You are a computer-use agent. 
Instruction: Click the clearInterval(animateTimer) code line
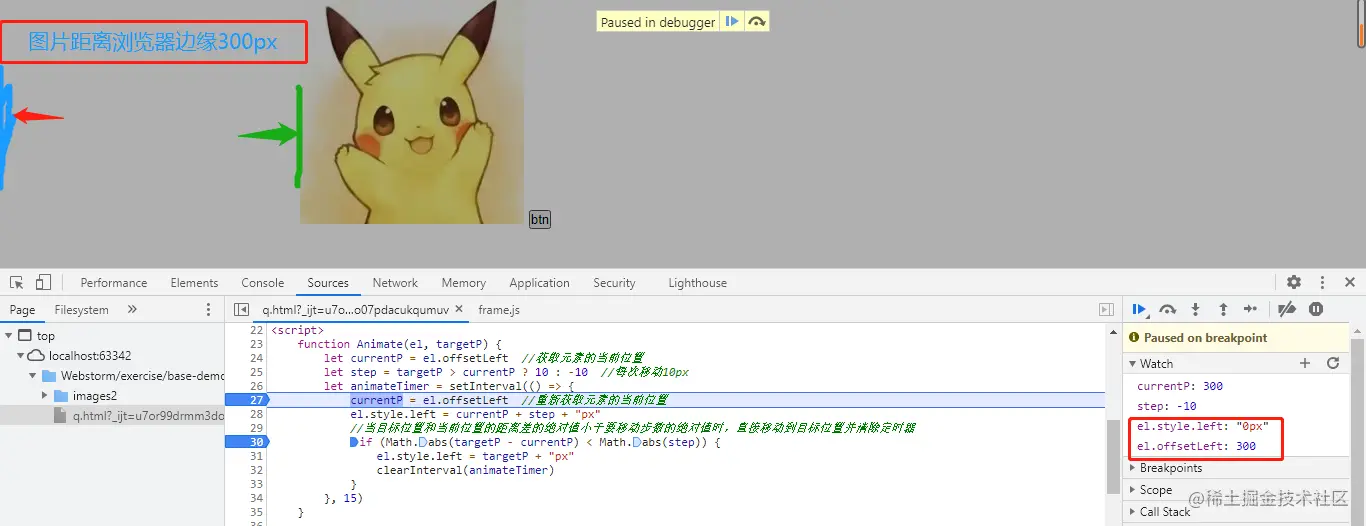pyautogui.click(x=465, y=470)
